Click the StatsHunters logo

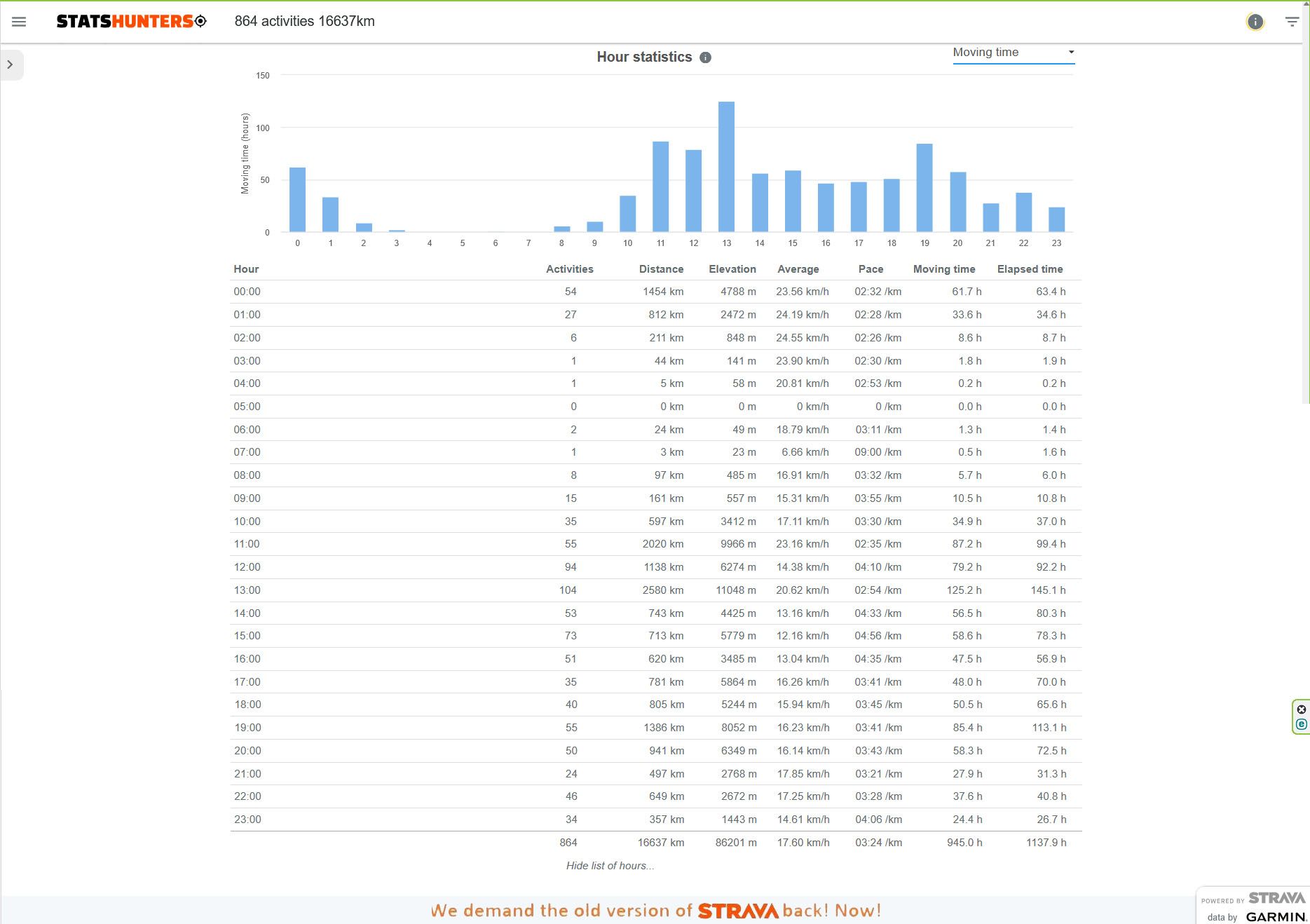(131, 22)
